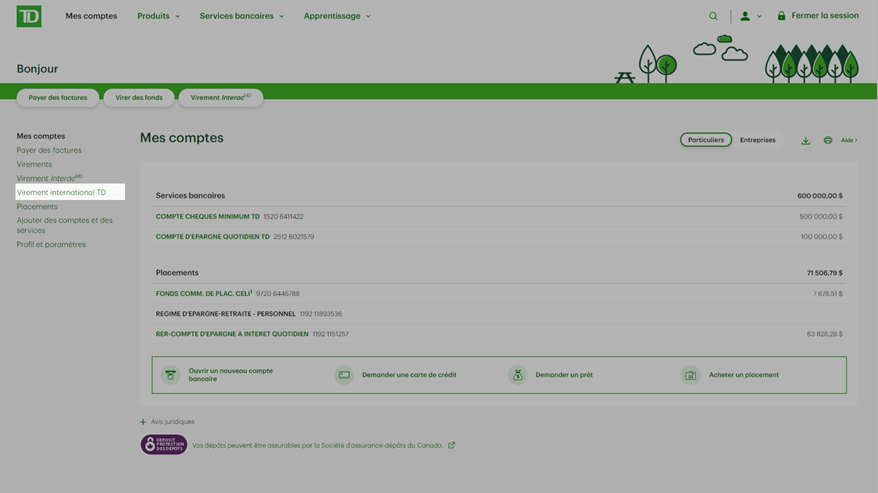Click the download icon

(805, 141)
